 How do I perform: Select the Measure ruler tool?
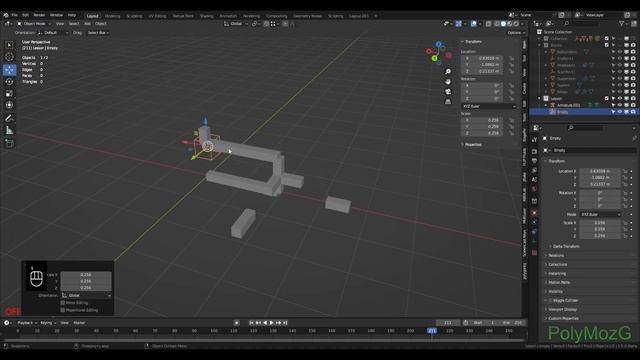(9, 131)
